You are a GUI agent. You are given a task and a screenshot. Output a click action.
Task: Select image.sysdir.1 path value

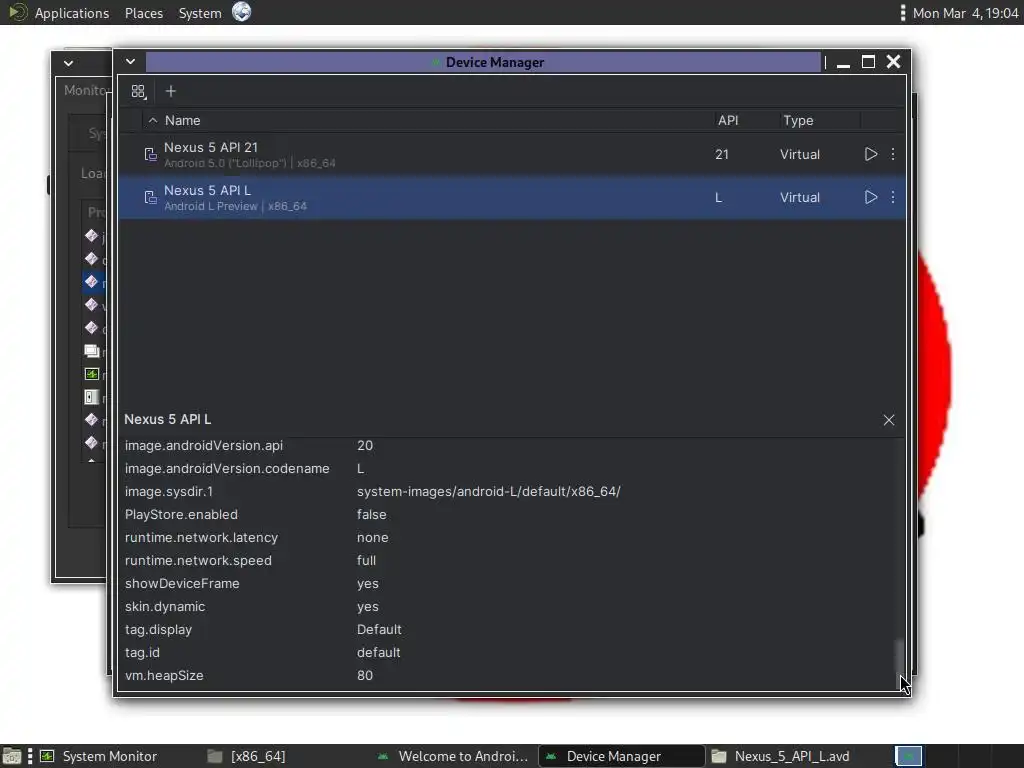(488, 491)
